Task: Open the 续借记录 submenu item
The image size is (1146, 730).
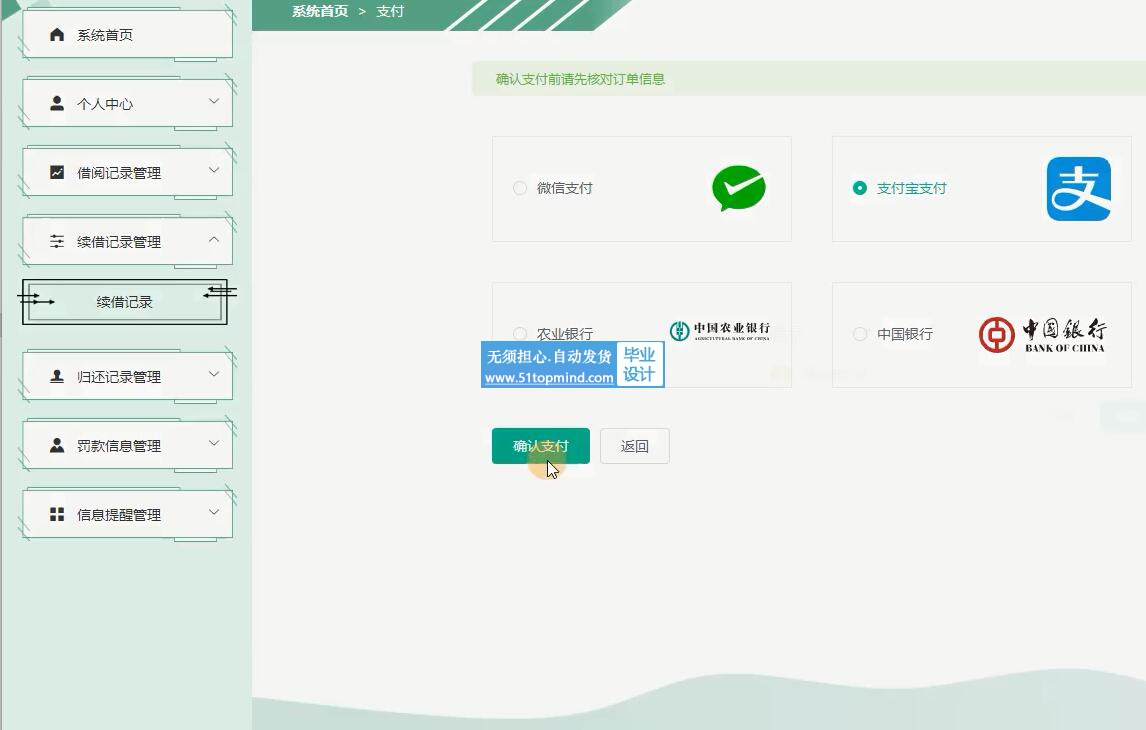Action: click(125, 302)
